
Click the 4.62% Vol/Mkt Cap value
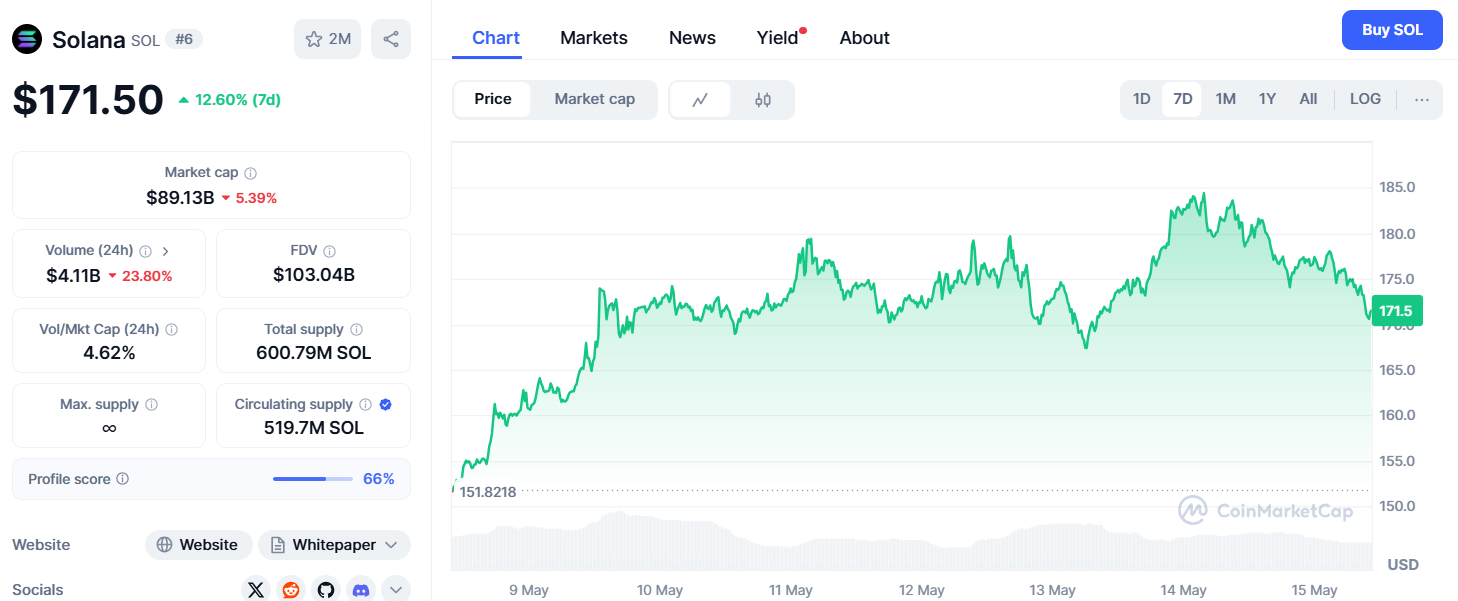click(x=109, y=353)
